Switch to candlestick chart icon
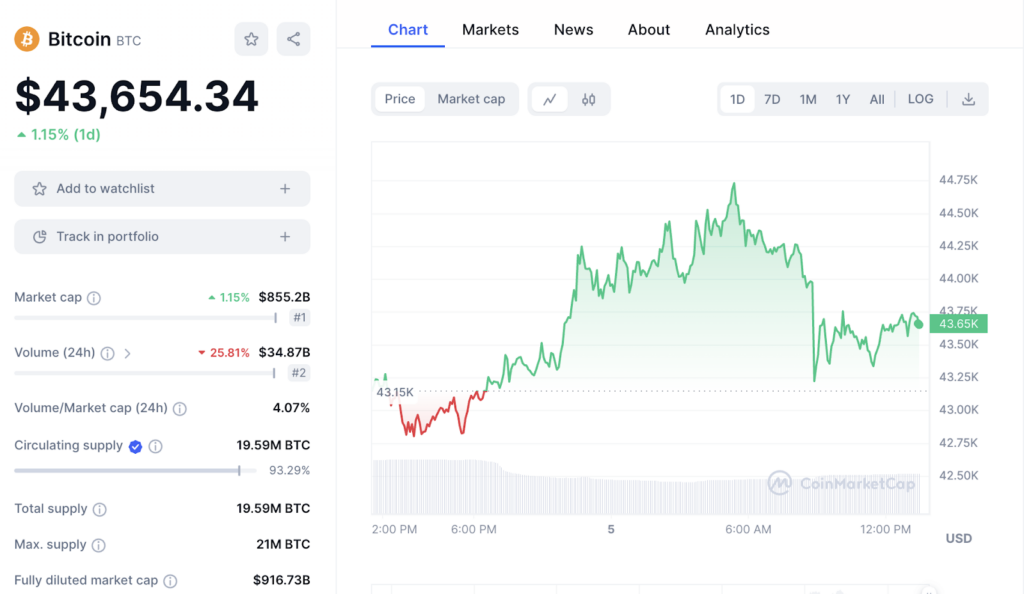The height and width of the screenshot is (594, 1024). 588,99
